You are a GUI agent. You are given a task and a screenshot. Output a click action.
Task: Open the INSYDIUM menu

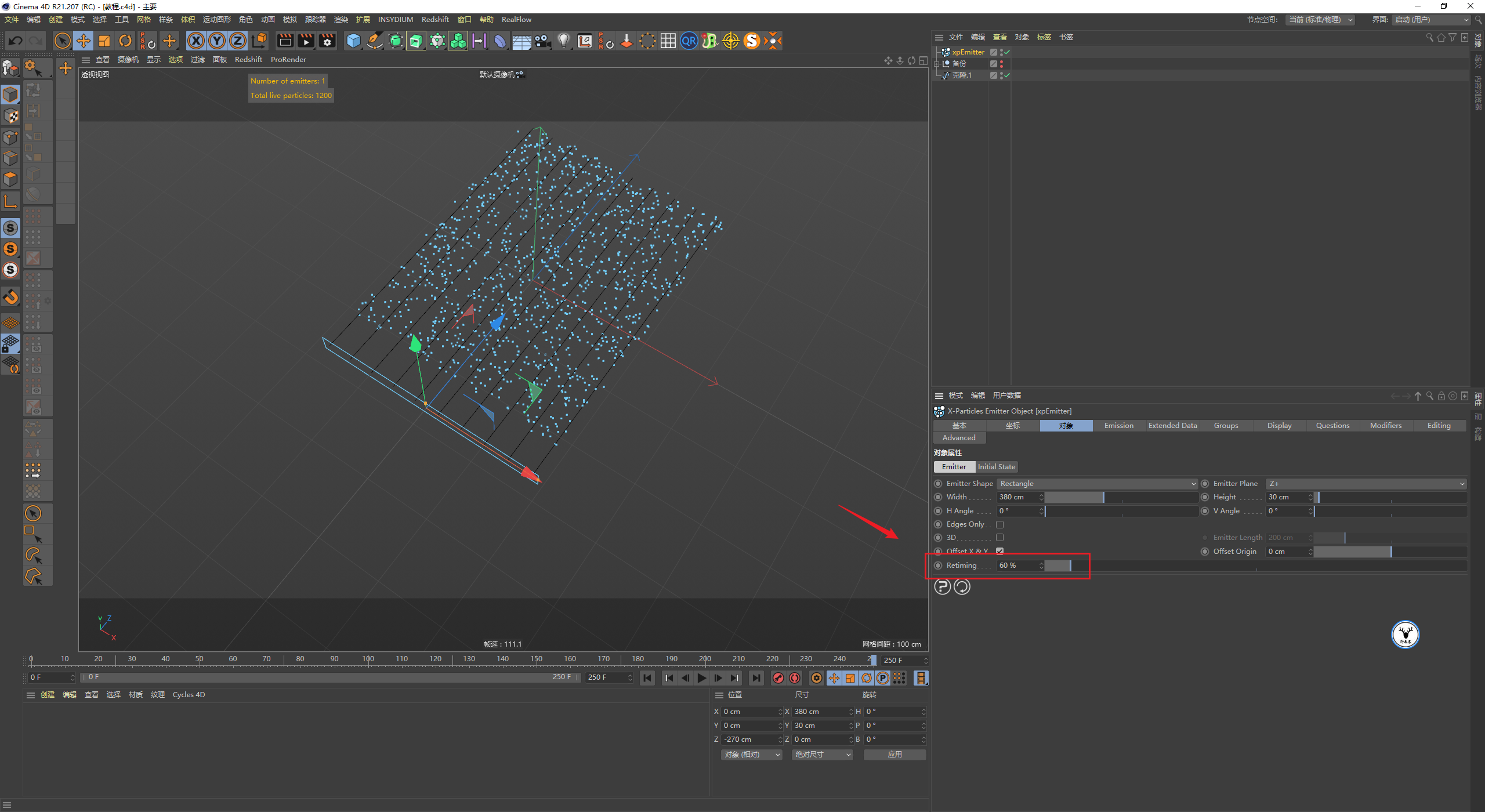(395, 19)
